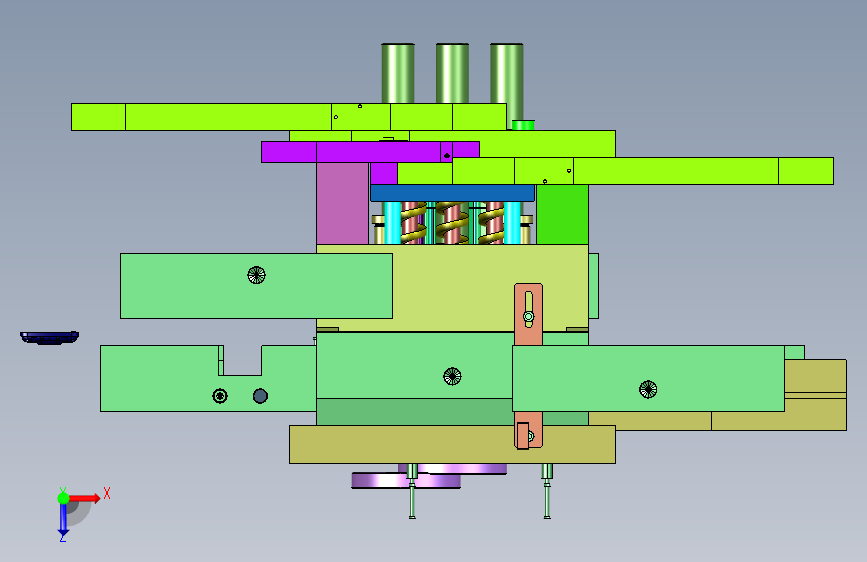Select the mauve pink block beside the springs
The image size is (867, 562).
click(342, 203)
